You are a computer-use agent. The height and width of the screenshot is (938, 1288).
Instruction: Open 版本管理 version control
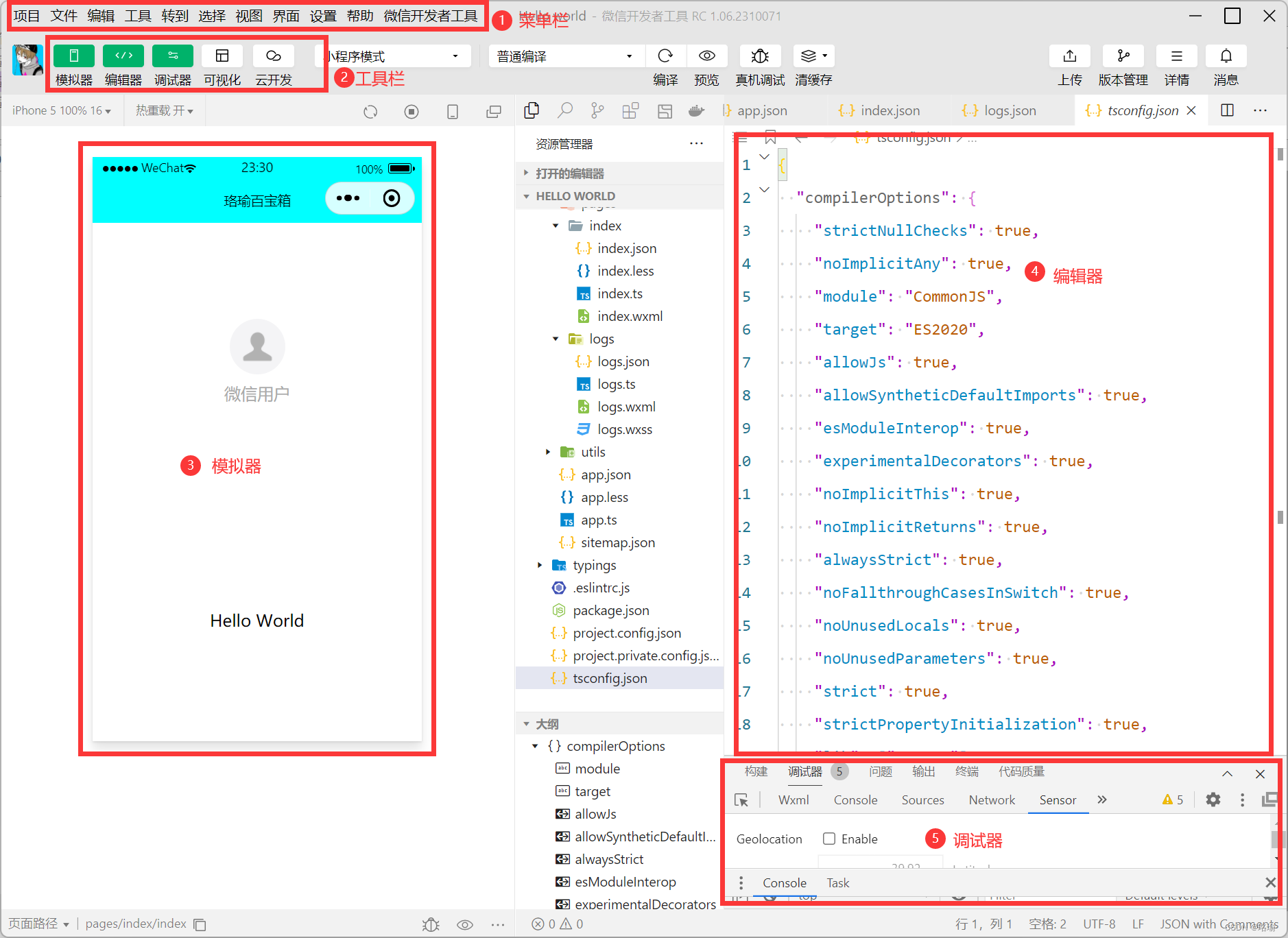tap(1123, 56)
